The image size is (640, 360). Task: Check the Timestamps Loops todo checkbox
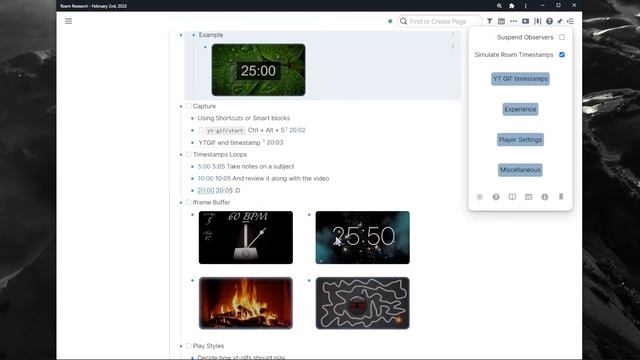pyautogui.click(x=189, y=154)
